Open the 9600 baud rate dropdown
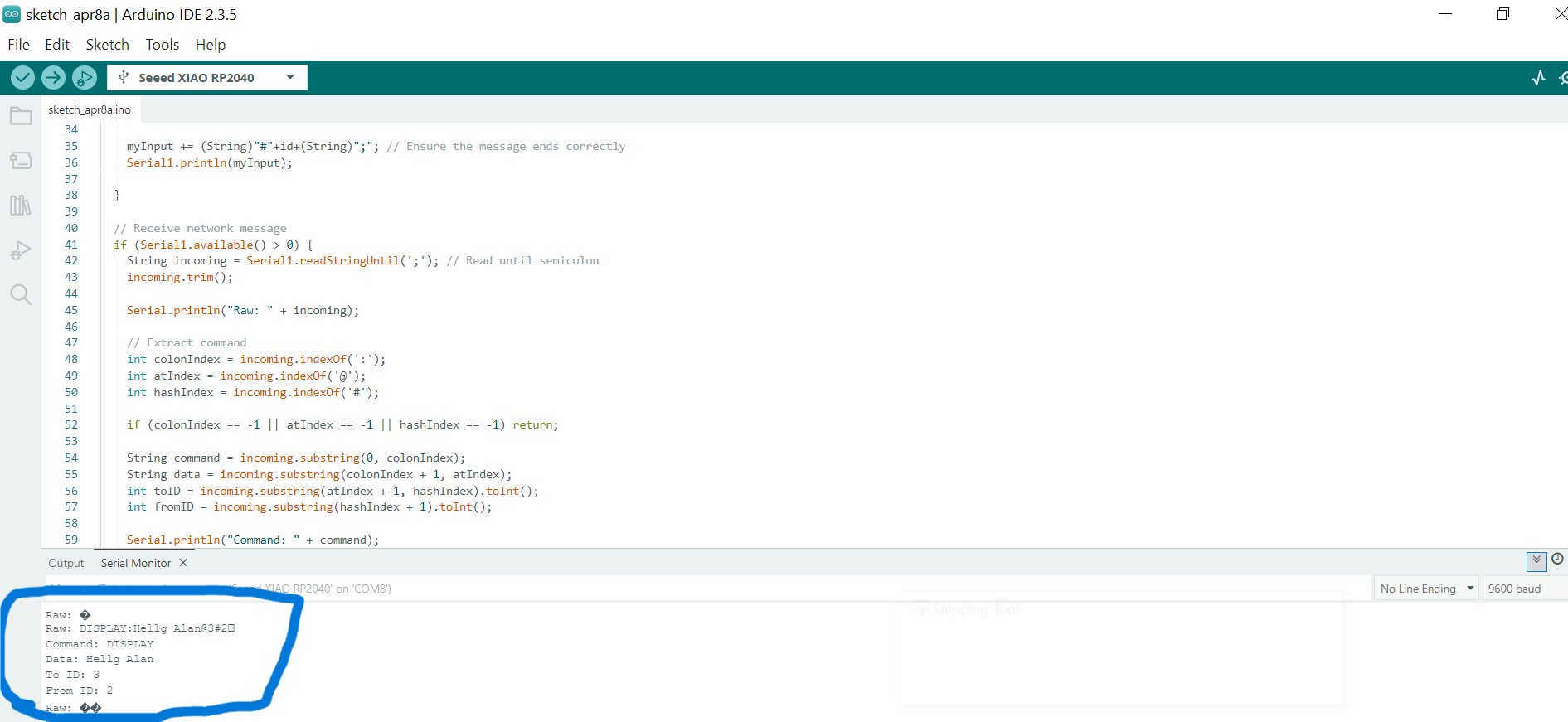The image size is (1568, 722). tap(1524, 589)
